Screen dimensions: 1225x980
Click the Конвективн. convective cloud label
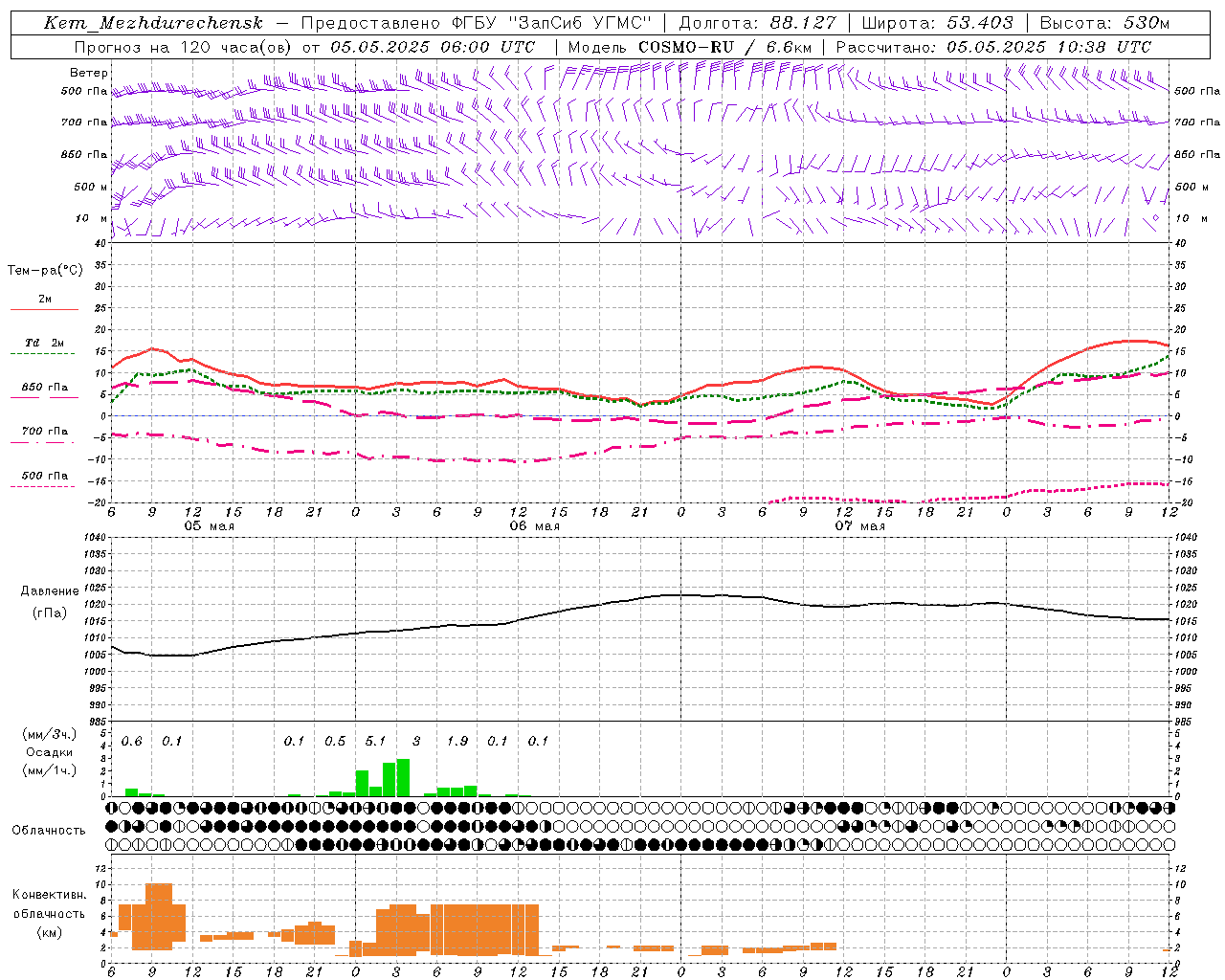(49, 895)
